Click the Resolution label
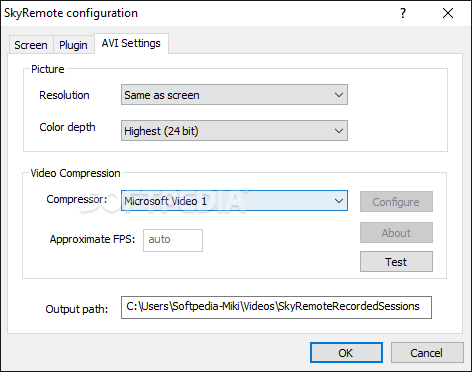The width and height of the screenshot is (472, 372). click(64, 95)
